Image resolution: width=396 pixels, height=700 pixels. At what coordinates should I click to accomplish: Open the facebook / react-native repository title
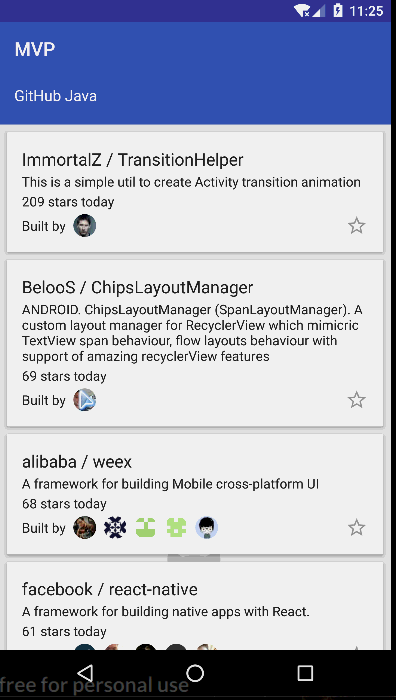point(110,589)
